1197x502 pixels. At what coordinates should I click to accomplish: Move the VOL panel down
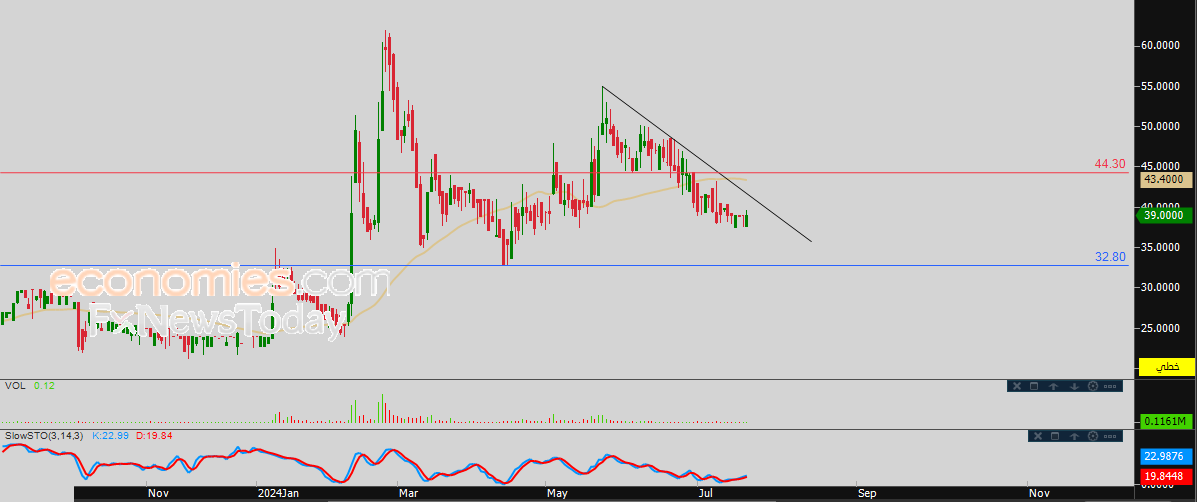tap(1073, 386)
